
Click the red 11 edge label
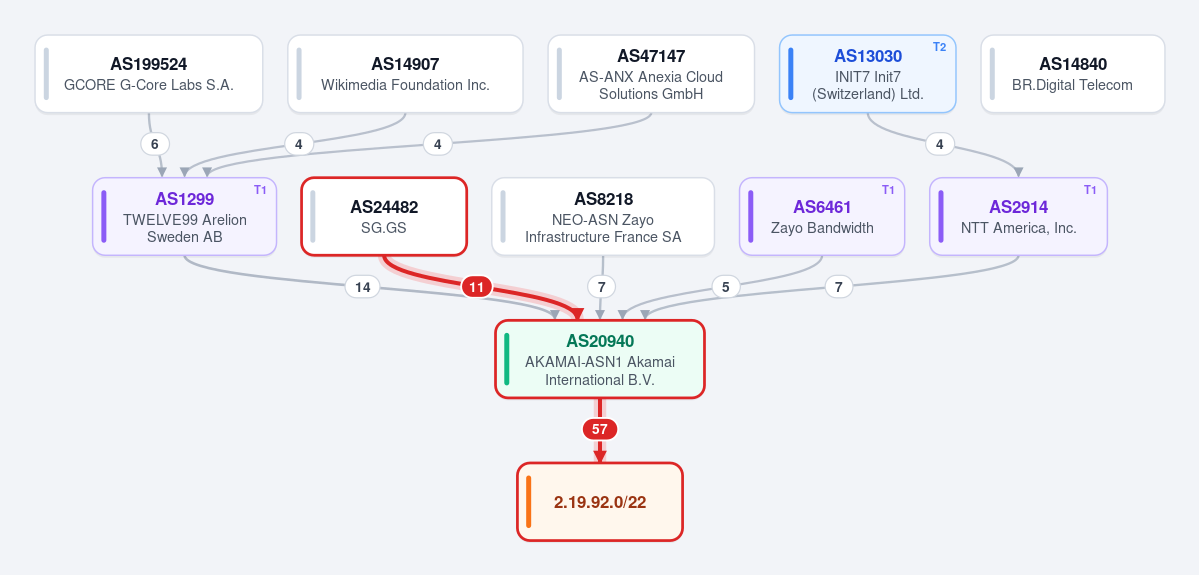pos(476,288)
